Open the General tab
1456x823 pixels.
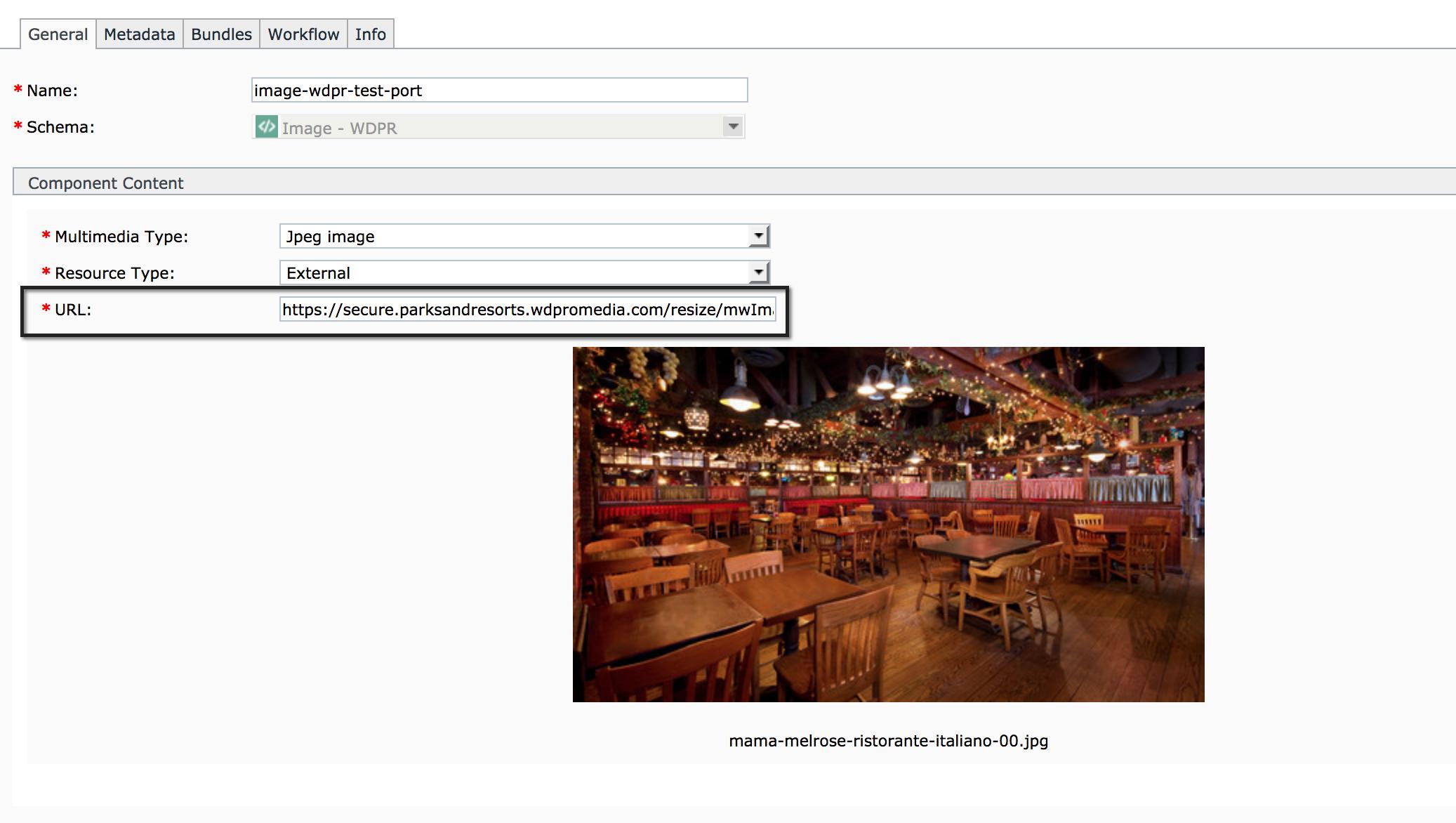pyautogui.click(x=56, y=34)
